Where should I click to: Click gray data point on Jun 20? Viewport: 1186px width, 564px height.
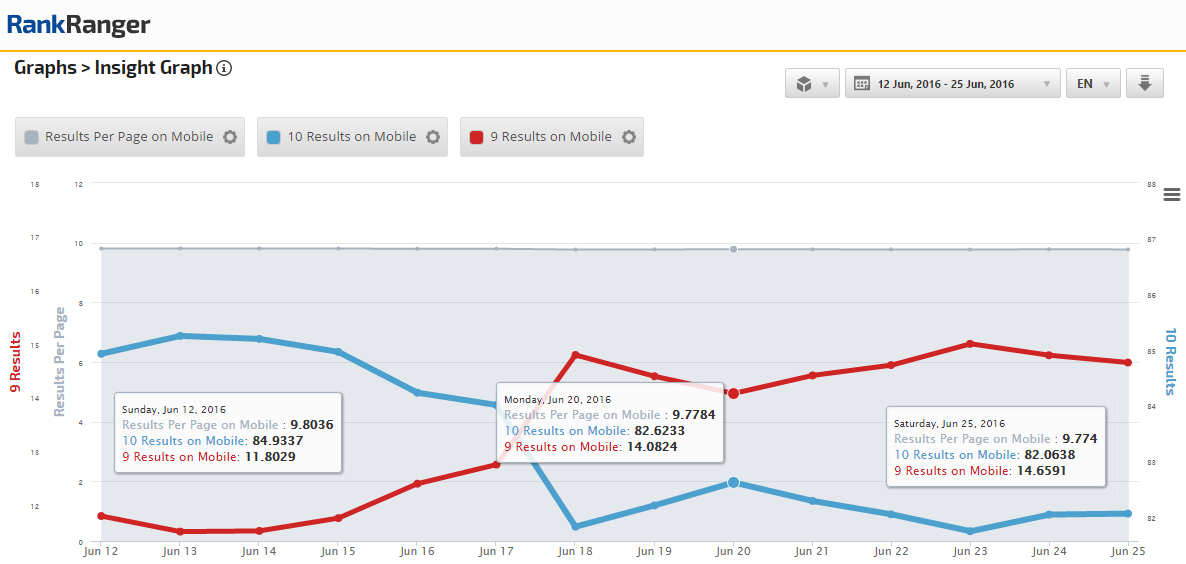(733, 249)
